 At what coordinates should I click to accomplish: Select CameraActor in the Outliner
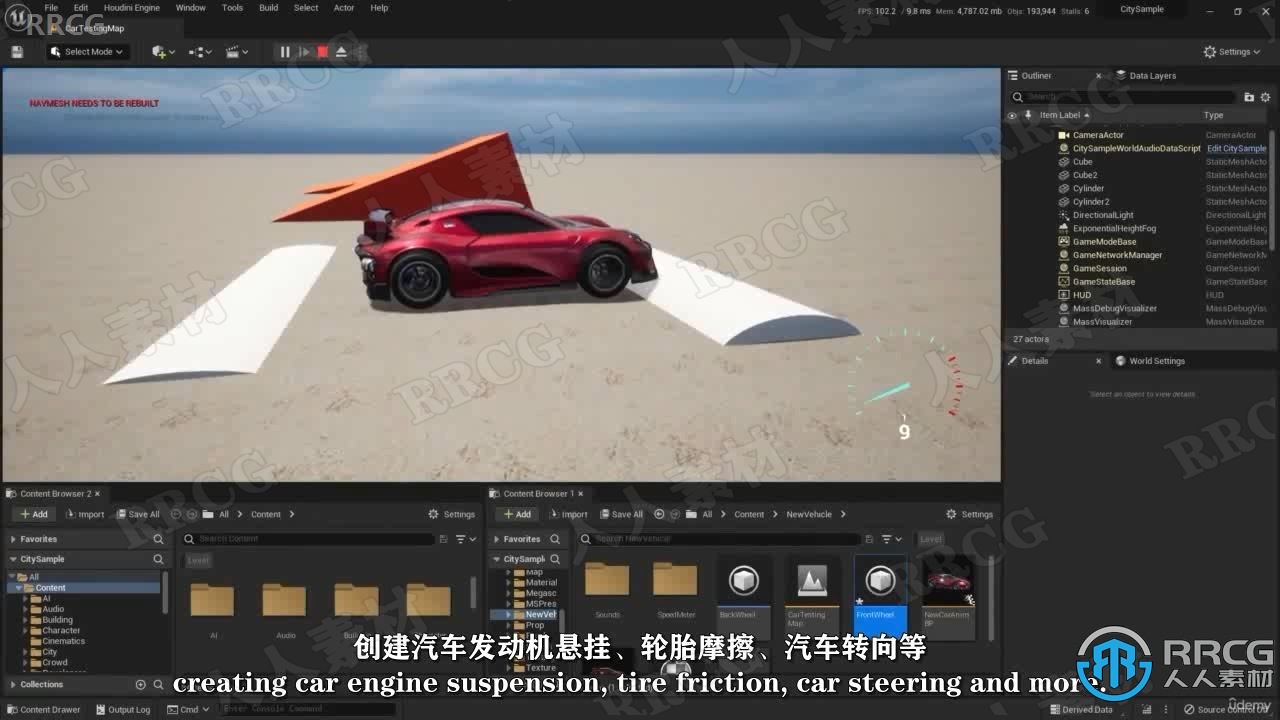click(1098, 135)
